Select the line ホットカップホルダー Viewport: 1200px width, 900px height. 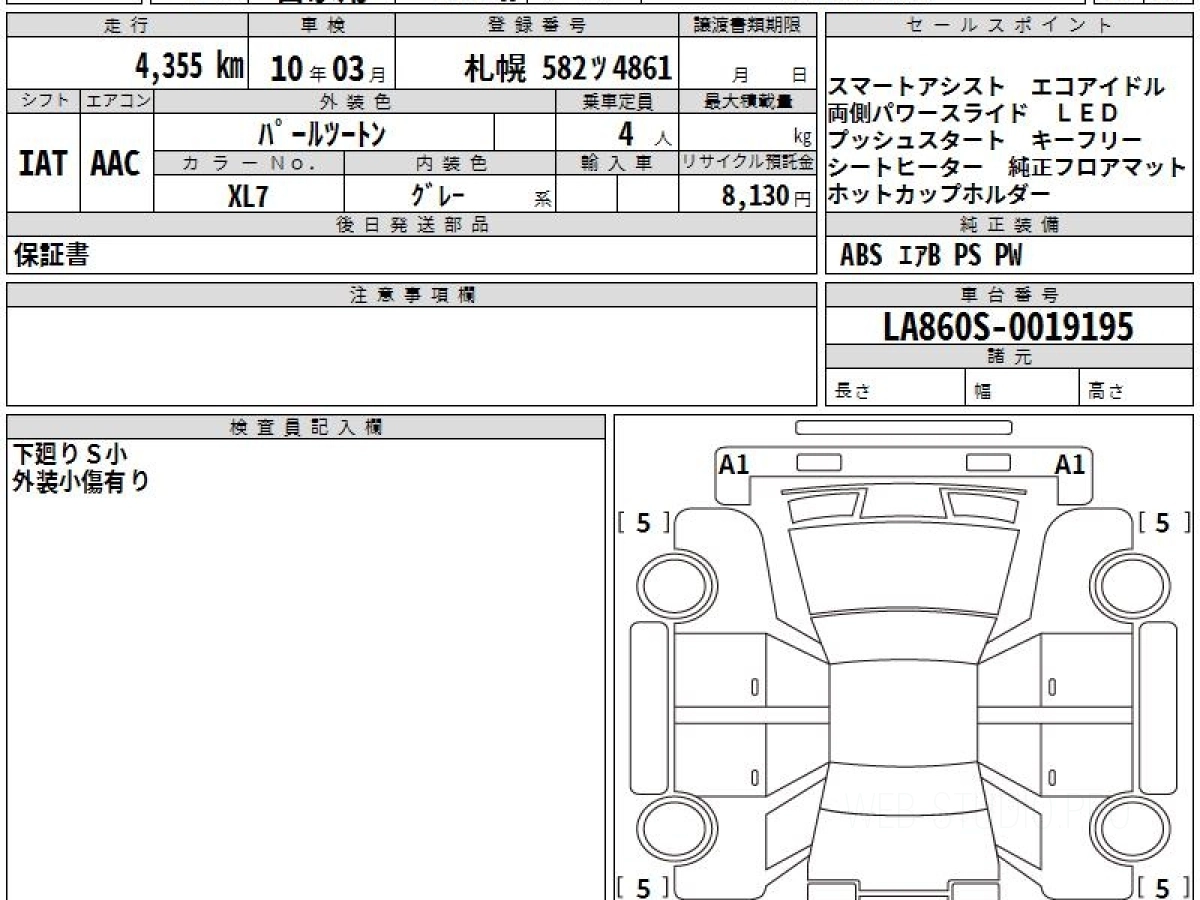tap(939, 194)
